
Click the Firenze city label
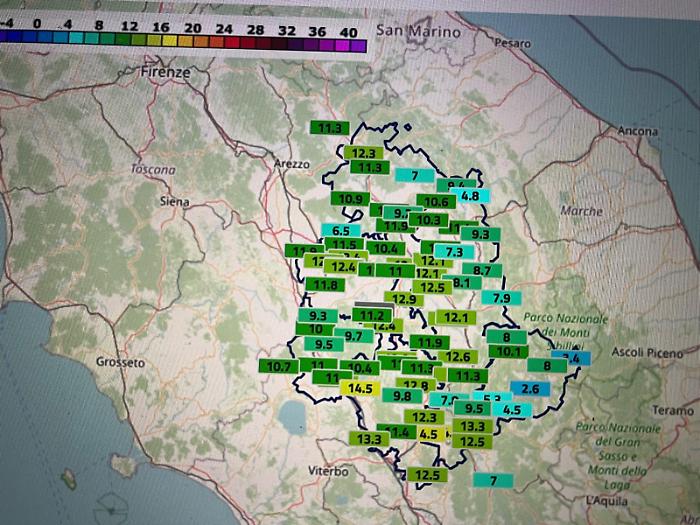point(164,73)
